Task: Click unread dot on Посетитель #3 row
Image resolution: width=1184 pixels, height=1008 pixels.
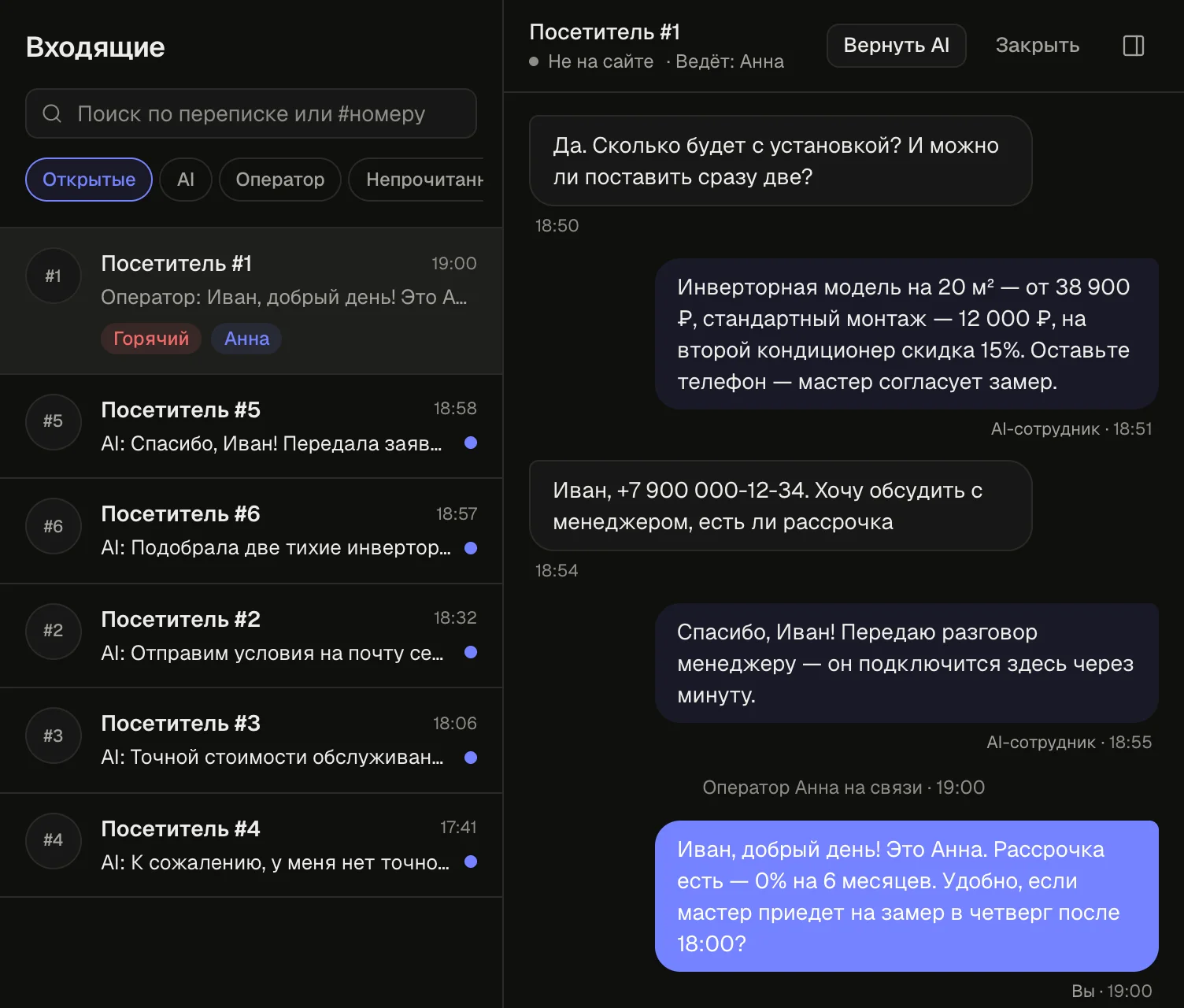Action: pos(471,758)
